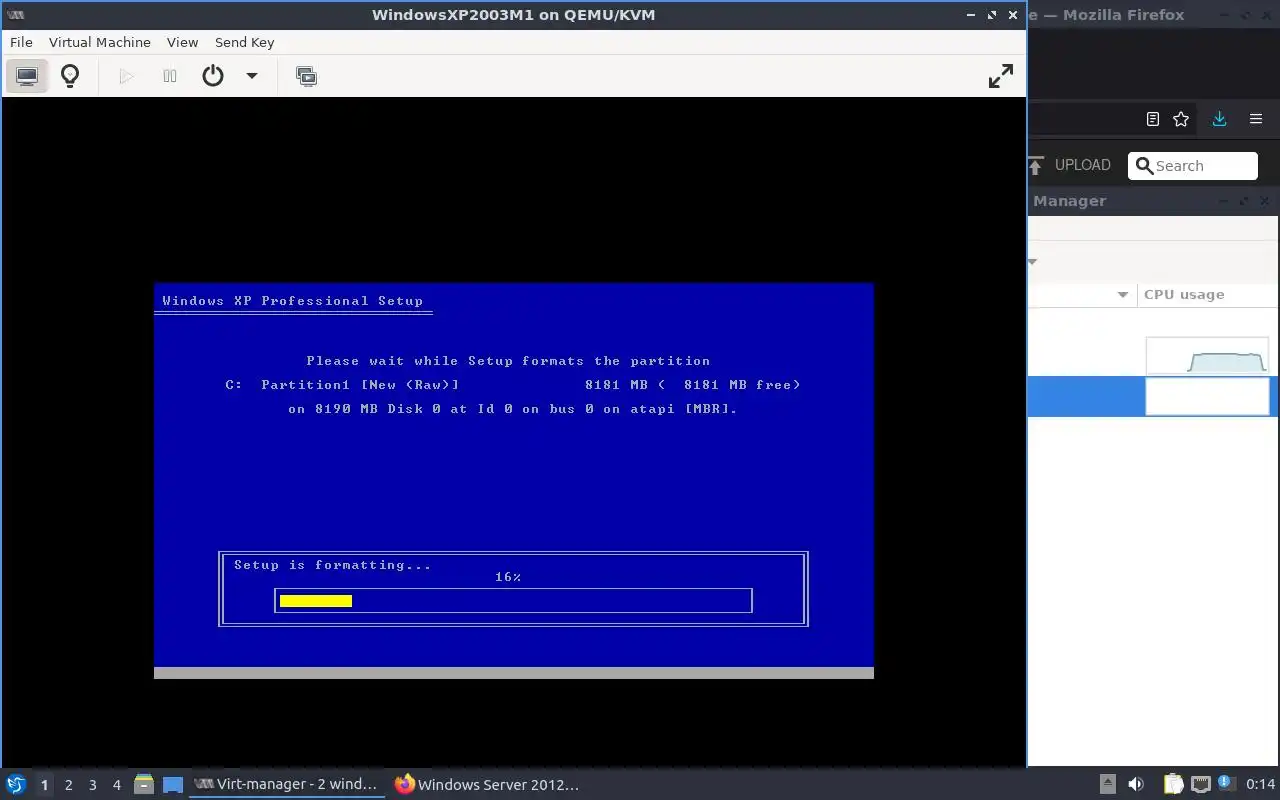This screenshot has width=1280, height=800.
Task: Switch to workspace 2
Action: [x=68, y=785]
